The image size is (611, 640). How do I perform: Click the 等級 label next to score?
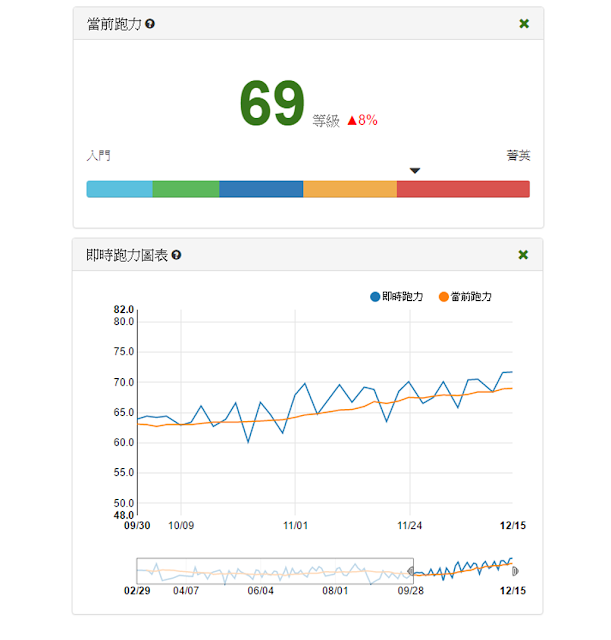click(x=326, y=121)
